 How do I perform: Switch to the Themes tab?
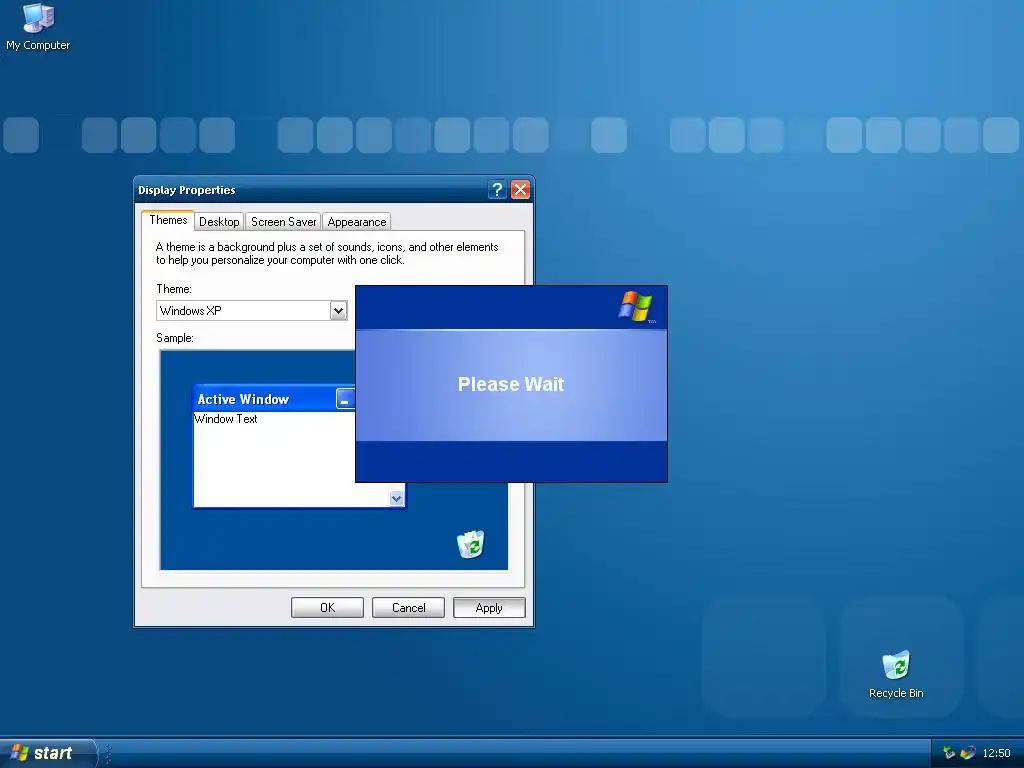coord(168,220)
